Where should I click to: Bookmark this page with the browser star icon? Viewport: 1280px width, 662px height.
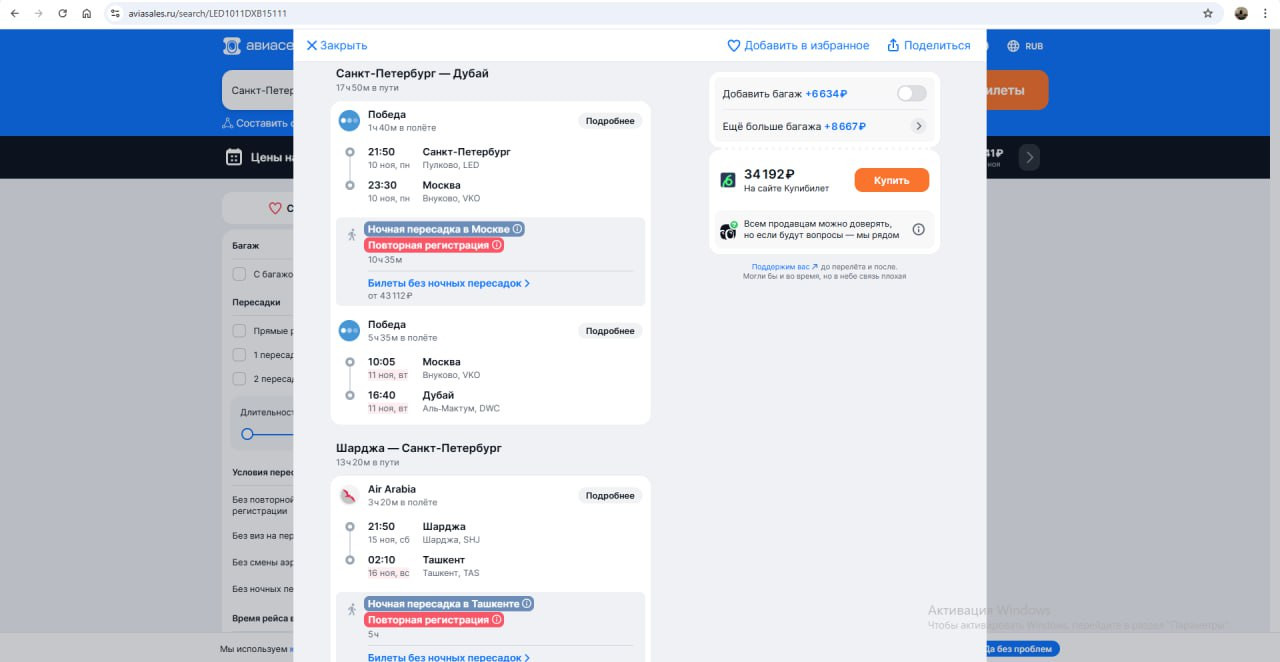click(1208, 14)
